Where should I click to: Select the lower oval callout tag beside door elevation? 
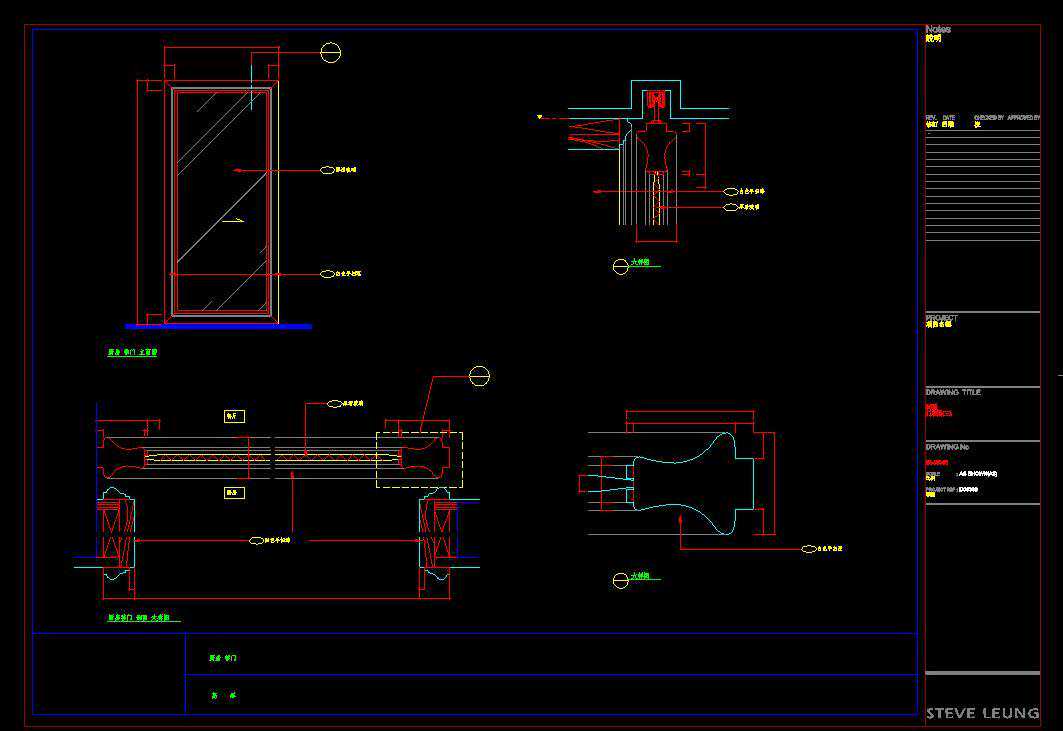327,273
